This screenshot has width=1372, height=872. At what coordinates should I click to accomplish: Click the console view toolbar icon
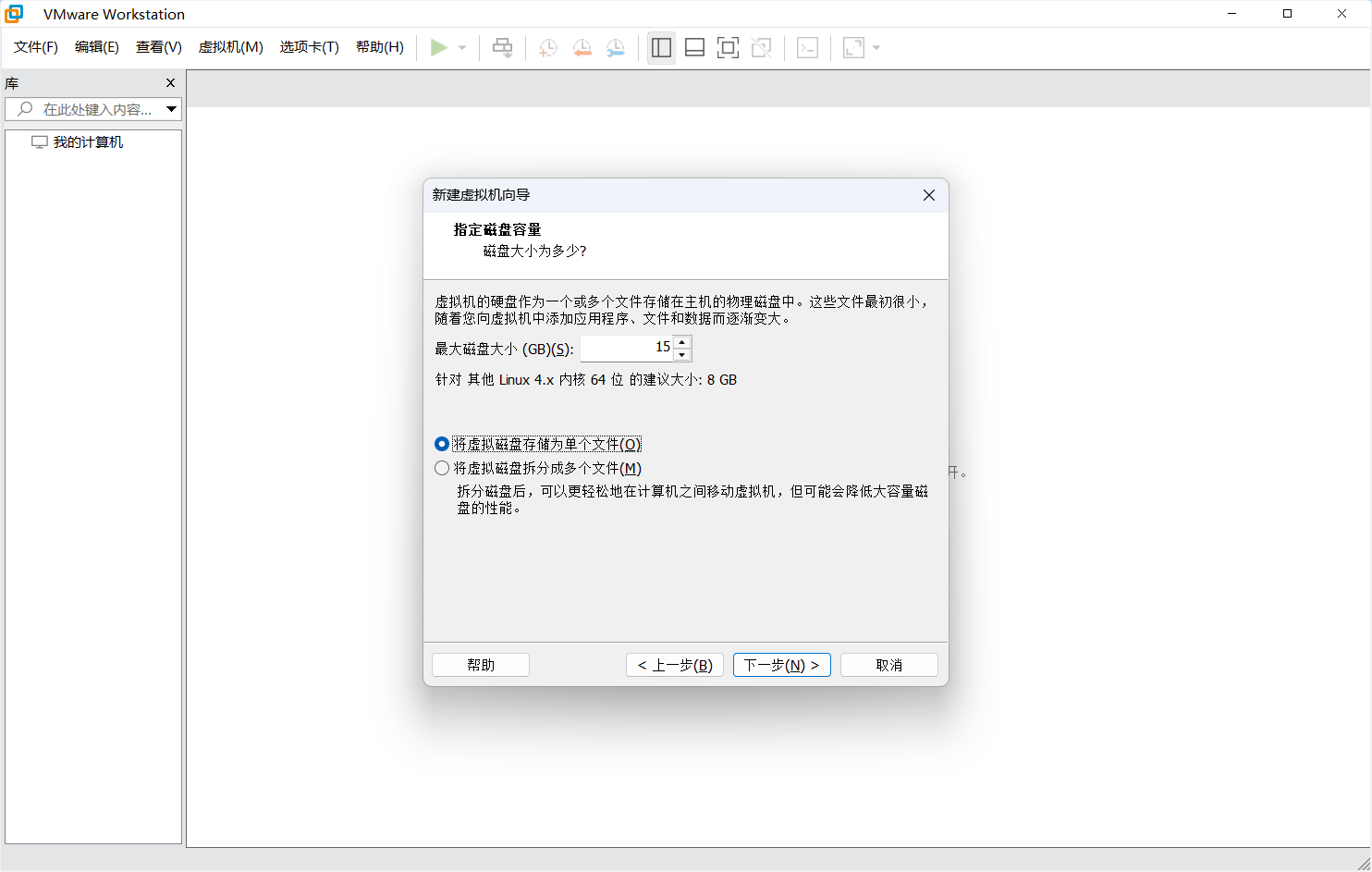(x=807, y=47)
